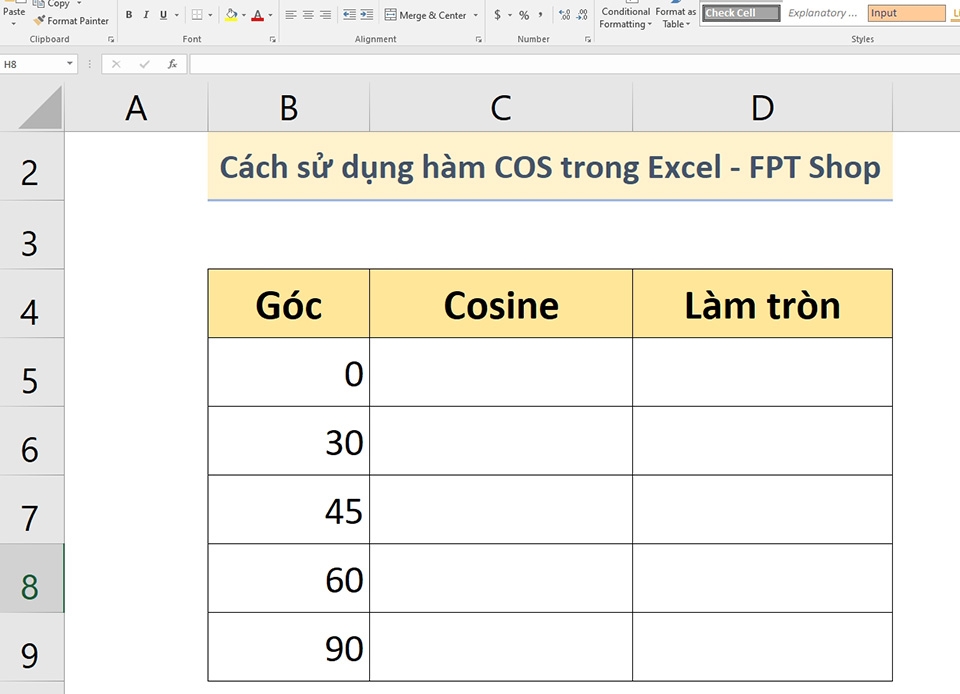Open the Name Box dropdown
The height and width of the screenshot is (694, 960).
tap(70, 63)
